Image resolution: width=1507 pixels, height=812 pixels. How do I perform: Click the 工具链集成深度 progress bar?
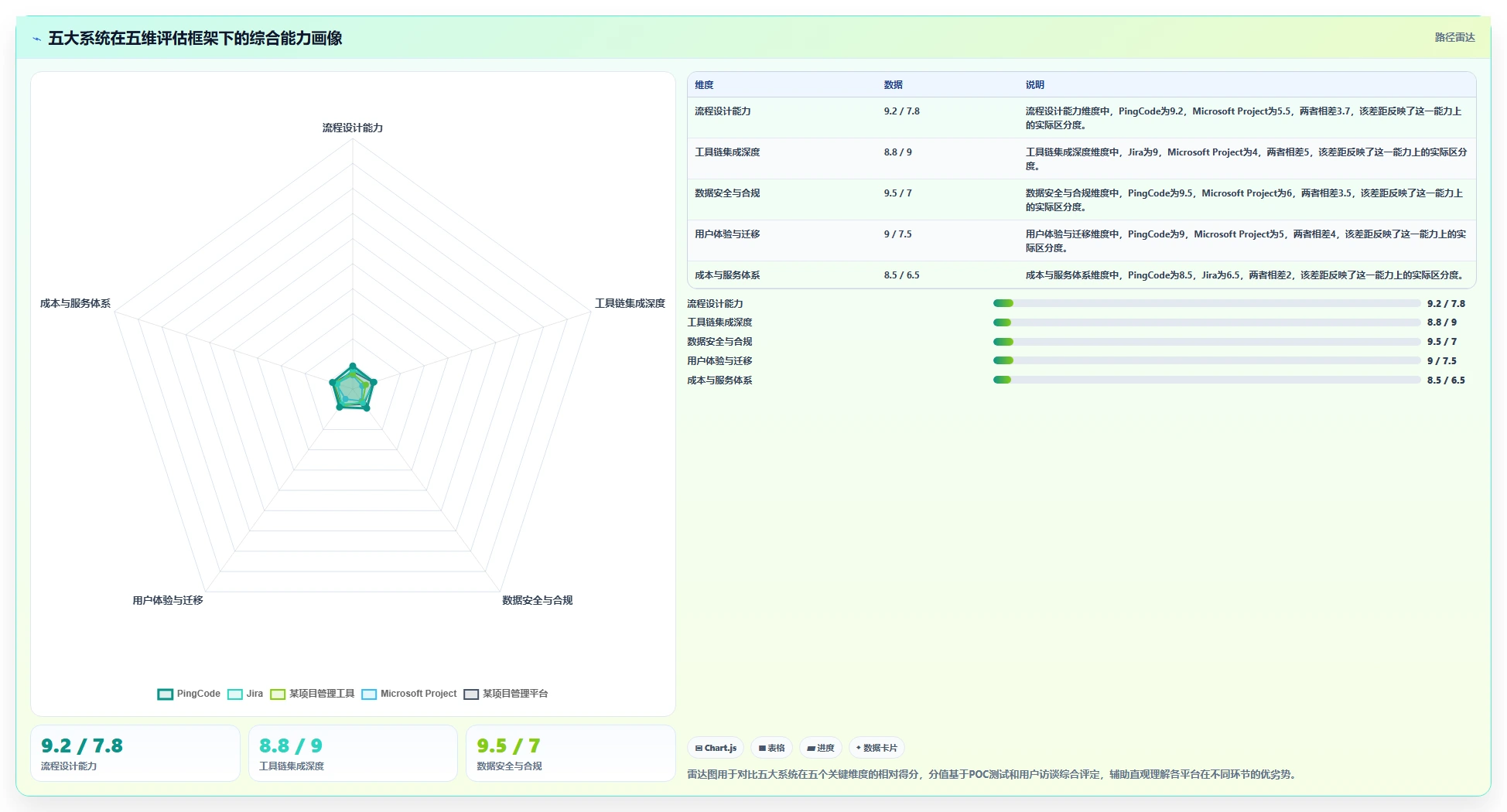coord(1207,322)
